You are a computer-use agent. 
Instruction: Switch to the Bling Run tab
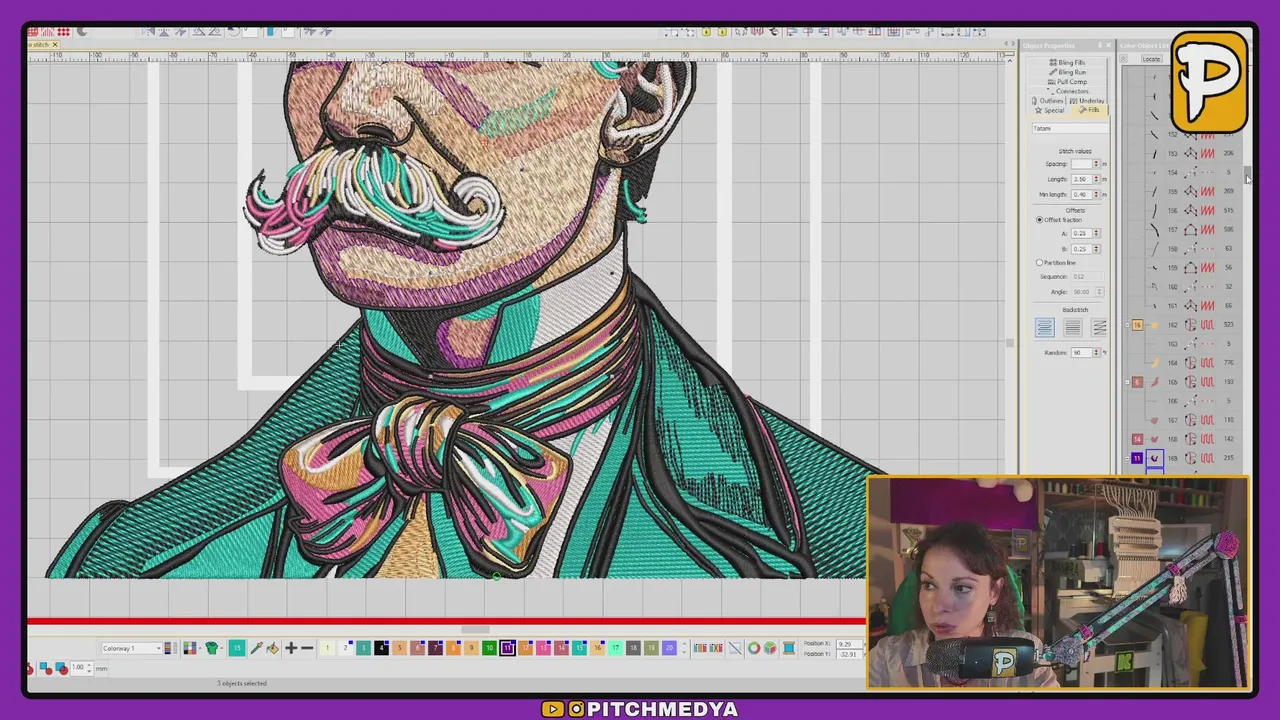(x=1067, y=72)
